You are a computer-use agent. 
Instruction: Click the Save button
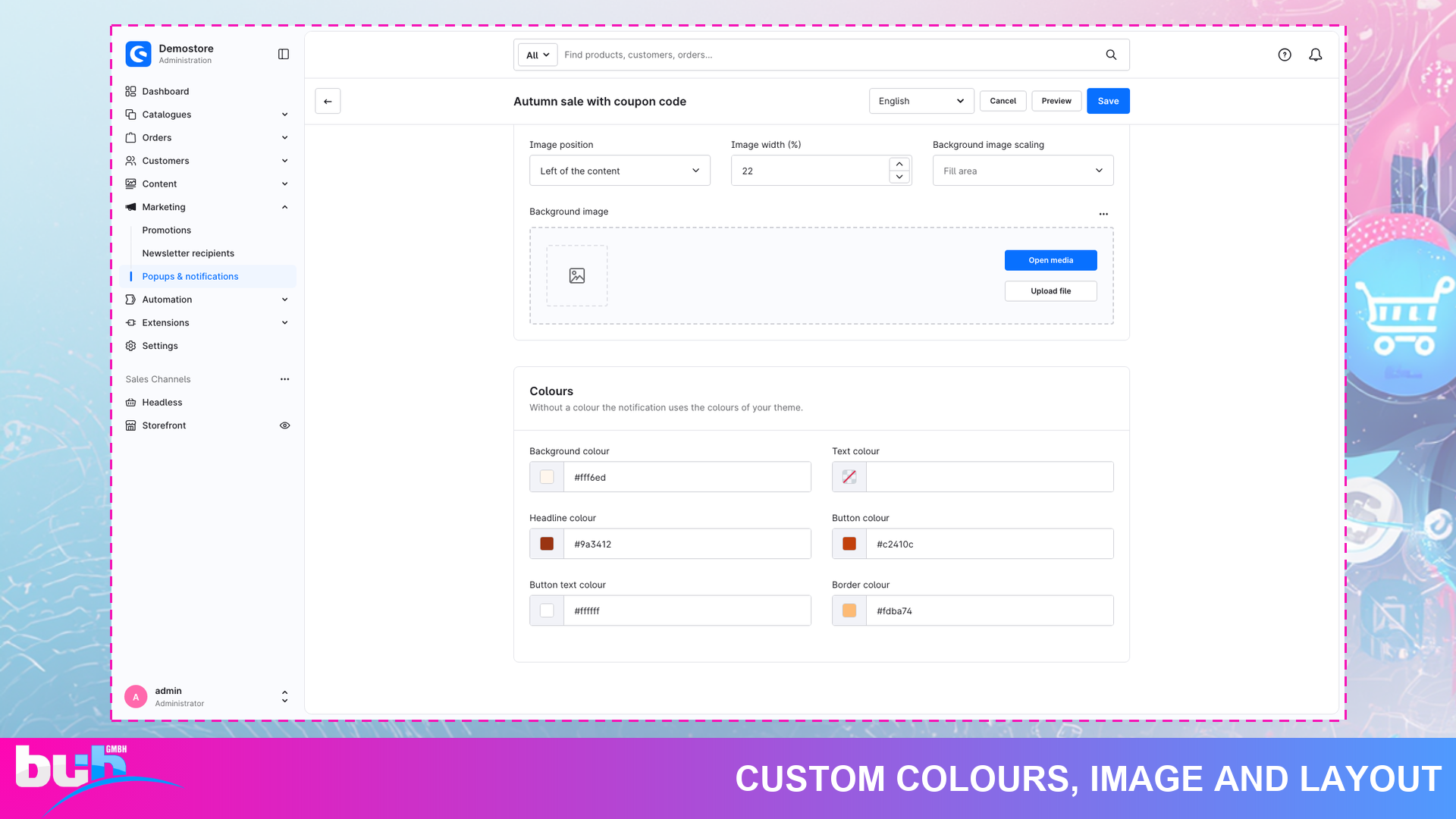click(x=1108, y=101)
